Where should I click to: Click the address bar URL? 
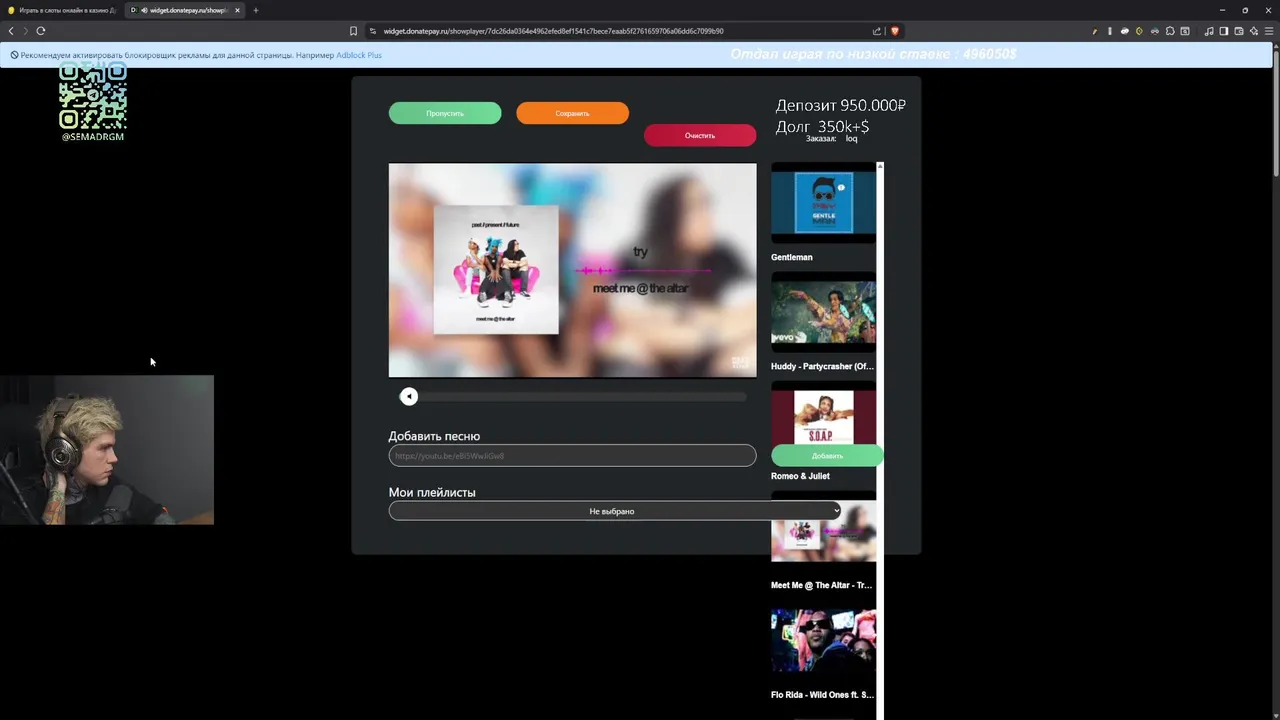(x=553, y=31)
